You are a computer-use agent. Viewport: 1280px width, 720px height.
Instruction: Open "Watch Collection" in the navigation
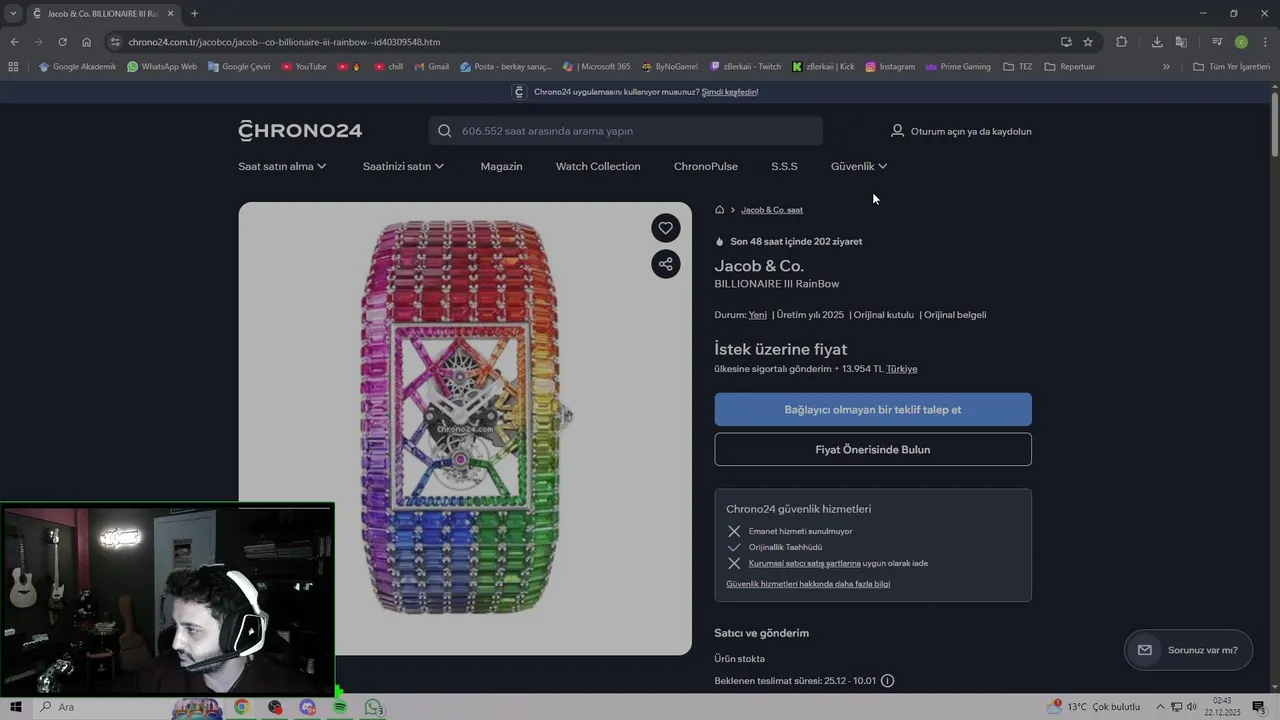(598, 166)
